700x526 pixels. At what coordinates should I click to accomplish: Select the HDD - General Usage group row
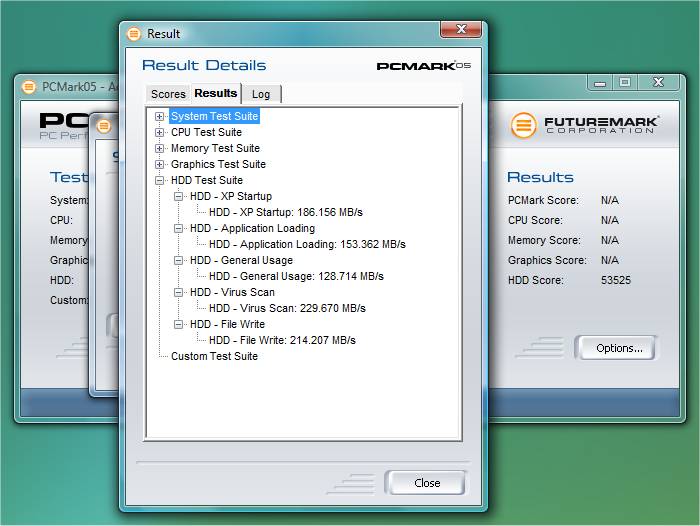[242, 260]
